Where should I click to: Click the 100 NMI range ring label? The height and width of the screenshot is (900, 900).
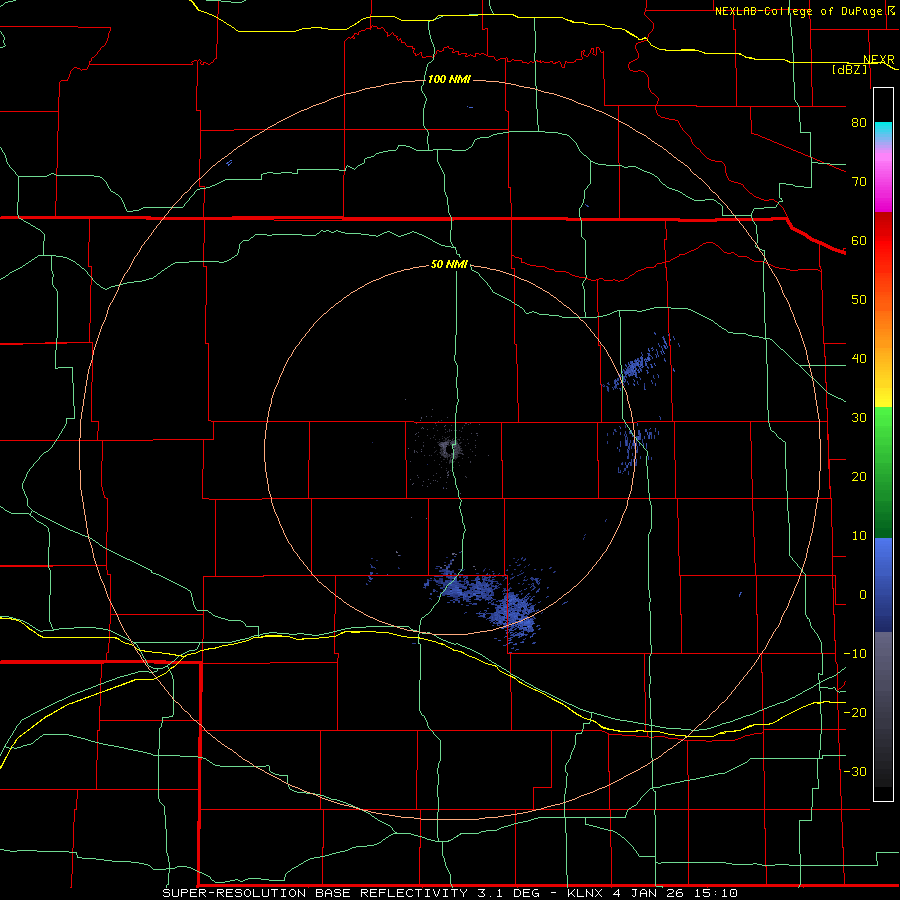(449, 79)
